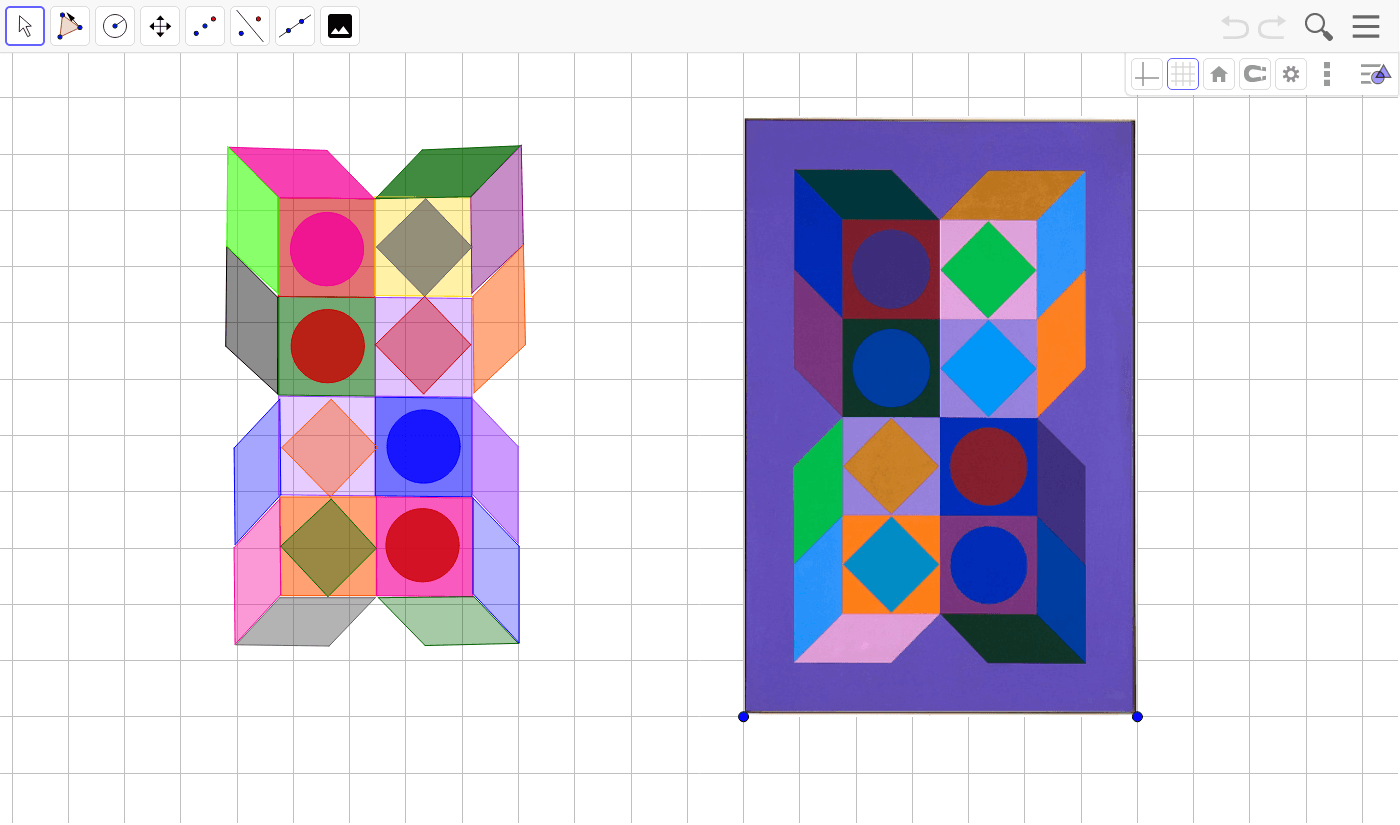This screenshot has width=1400, height=825.
Task: Select the Circle with Center tool
Action: click(x=115, y=26)
